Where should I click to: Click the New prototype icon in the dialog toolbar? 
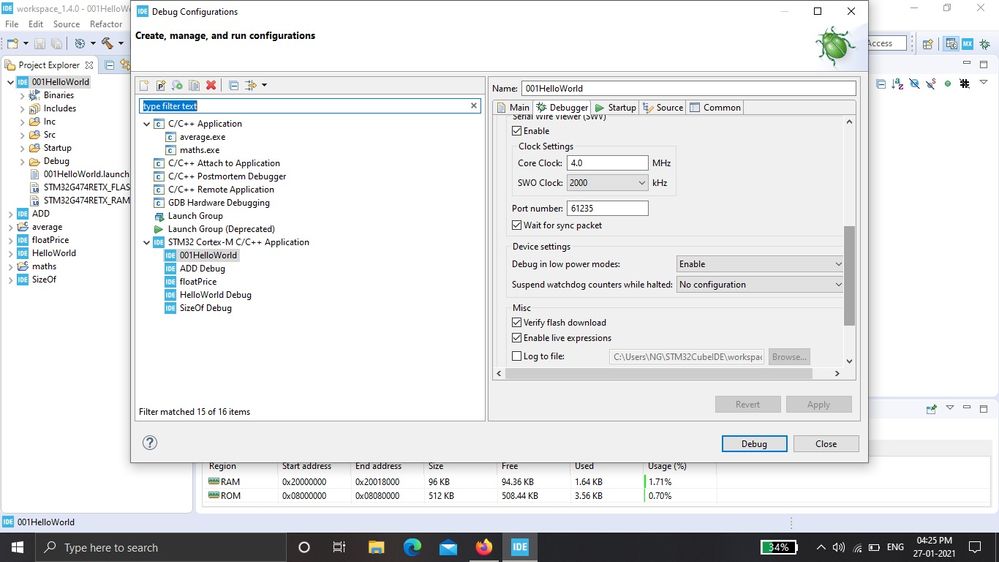pos(161,85)
